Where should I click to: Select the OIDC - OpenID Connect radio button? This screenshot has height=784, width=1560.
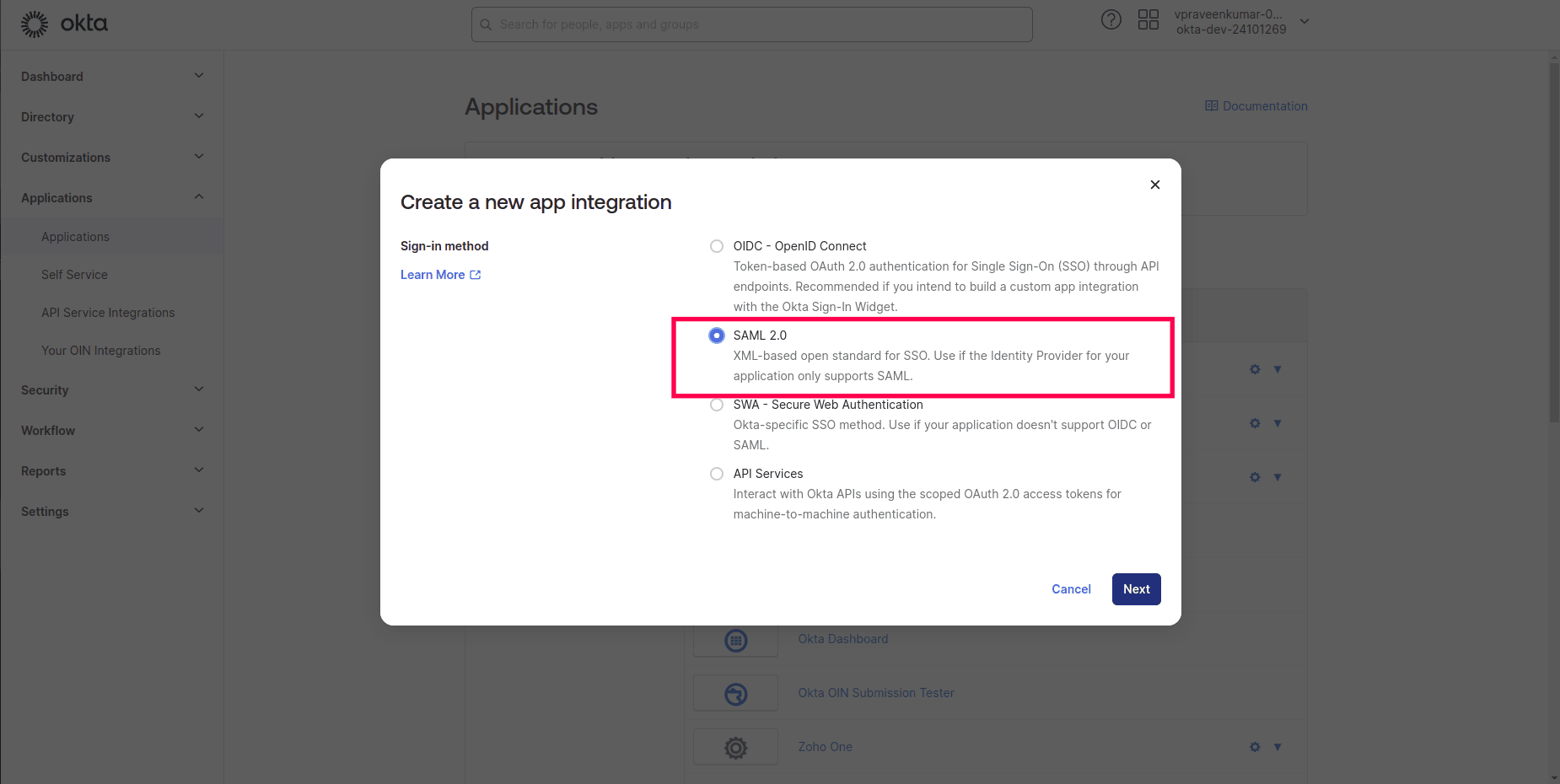pyautogui.click(x=716, y=245)
